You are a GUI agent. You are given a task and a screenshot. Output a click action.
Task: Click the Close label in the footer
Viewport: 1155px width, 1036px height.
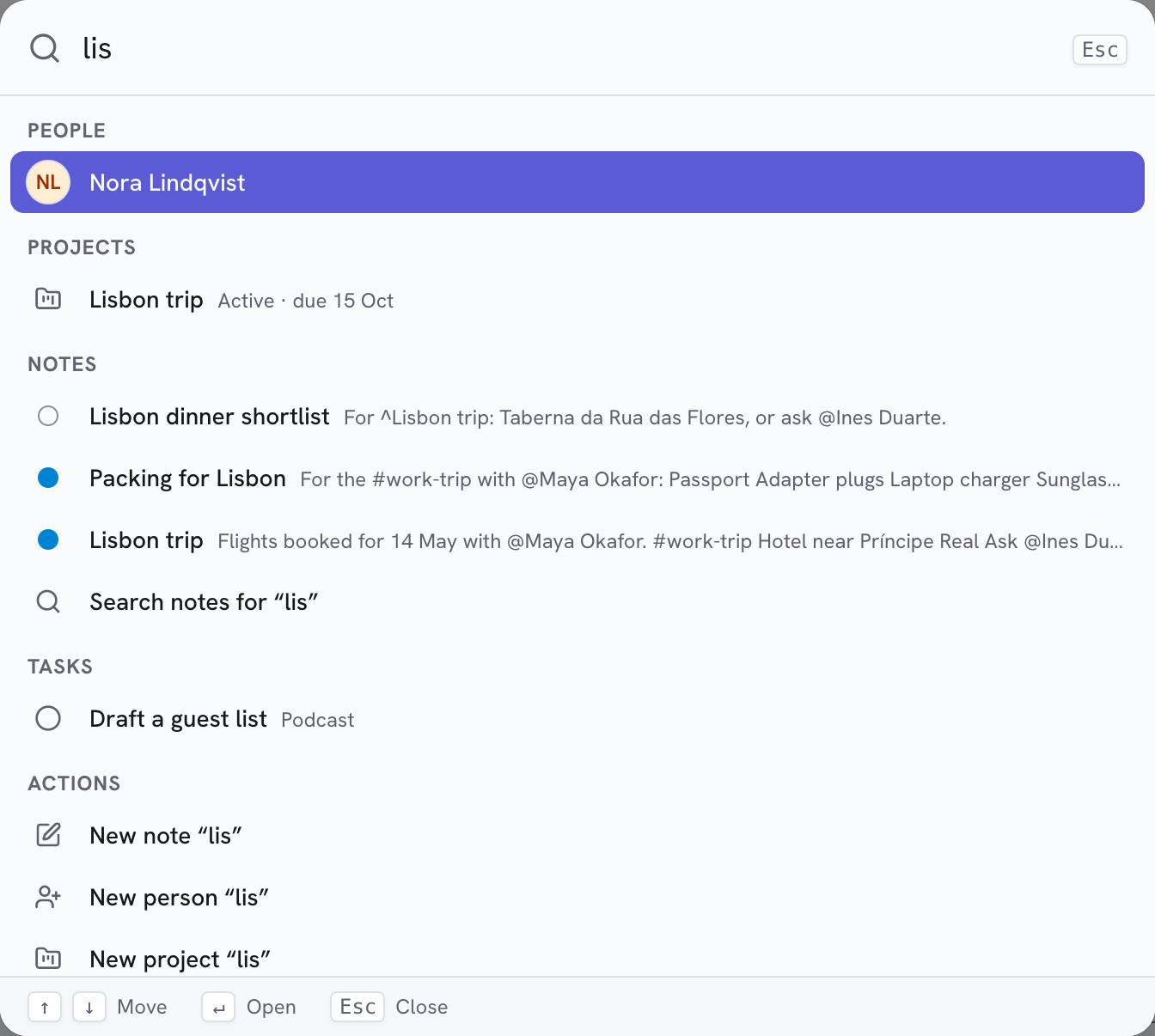pyautogui.click(x=422, y=1007)
